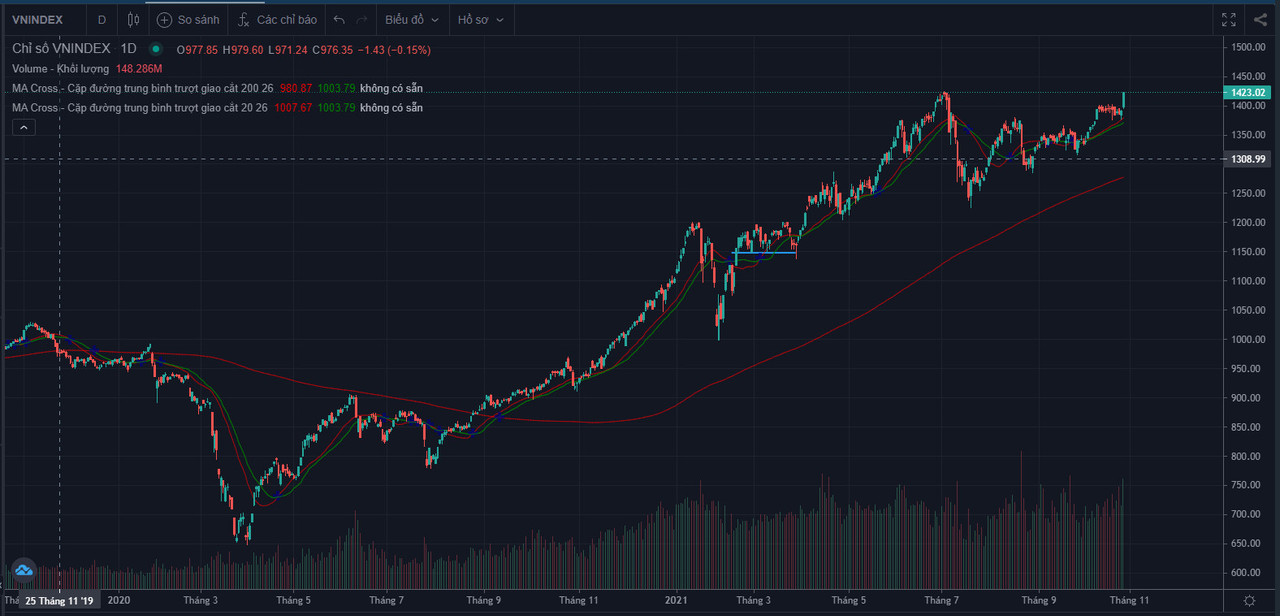Image resolution: width=1280 pixels, height=616 pixels.
Task: Open the candlestick chart style selector
Action: click(132, 19)
